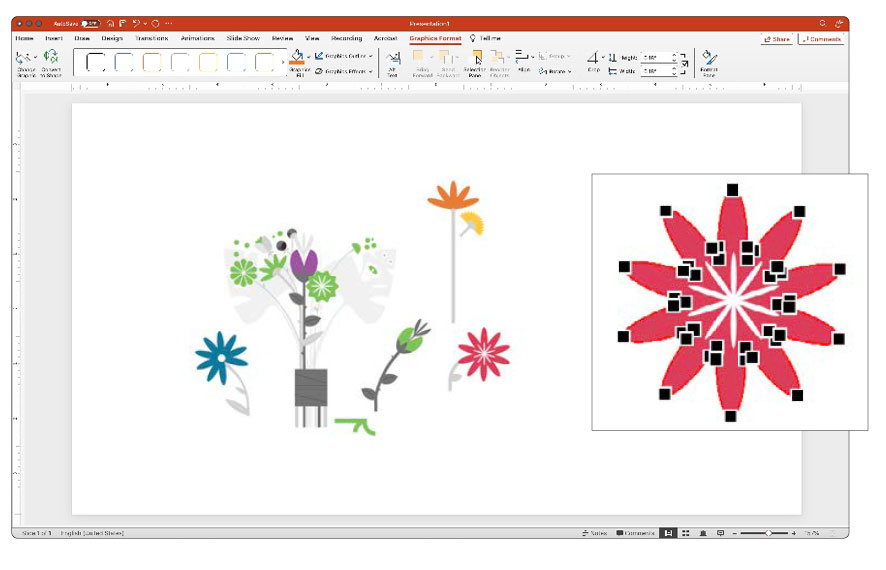This screenshot has height=570, width=886.
Task: Click the Share button
Action: click(777, 39)
